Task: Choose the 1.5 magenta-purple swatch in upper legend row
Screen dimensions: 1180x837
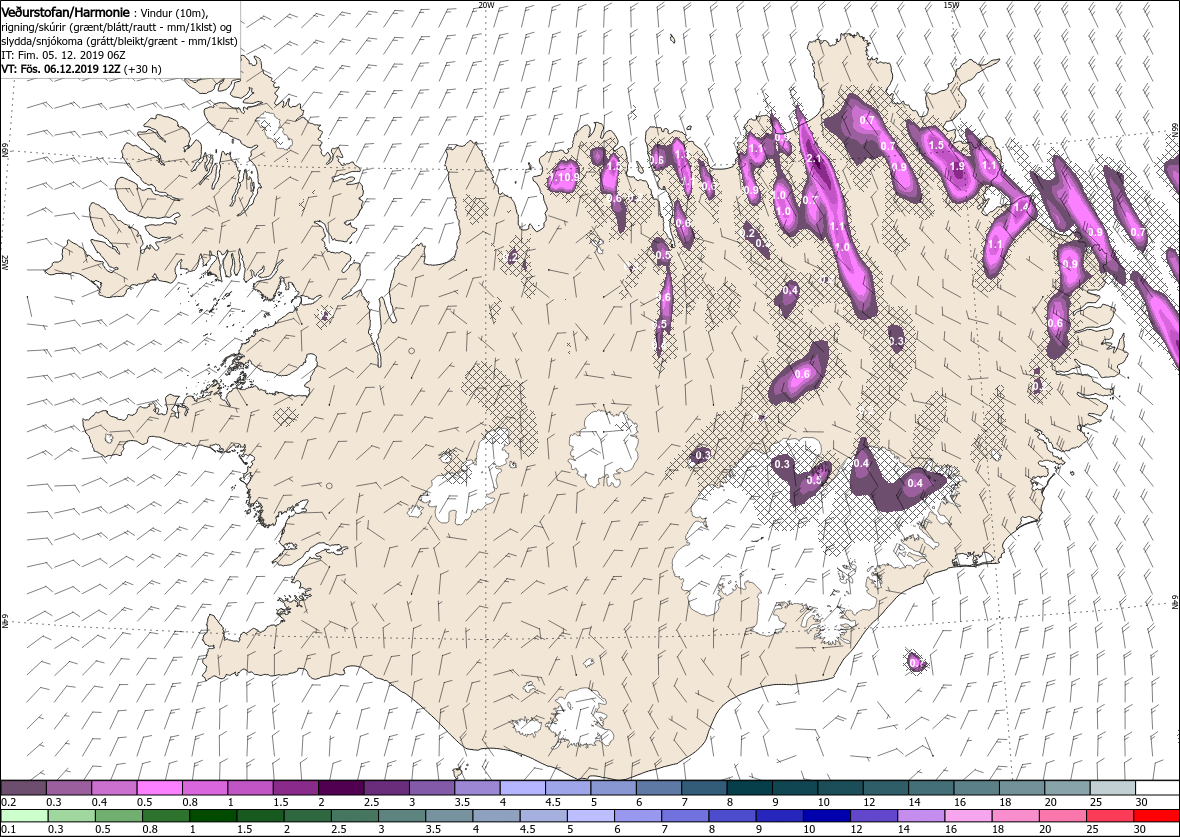Action: 296,788
